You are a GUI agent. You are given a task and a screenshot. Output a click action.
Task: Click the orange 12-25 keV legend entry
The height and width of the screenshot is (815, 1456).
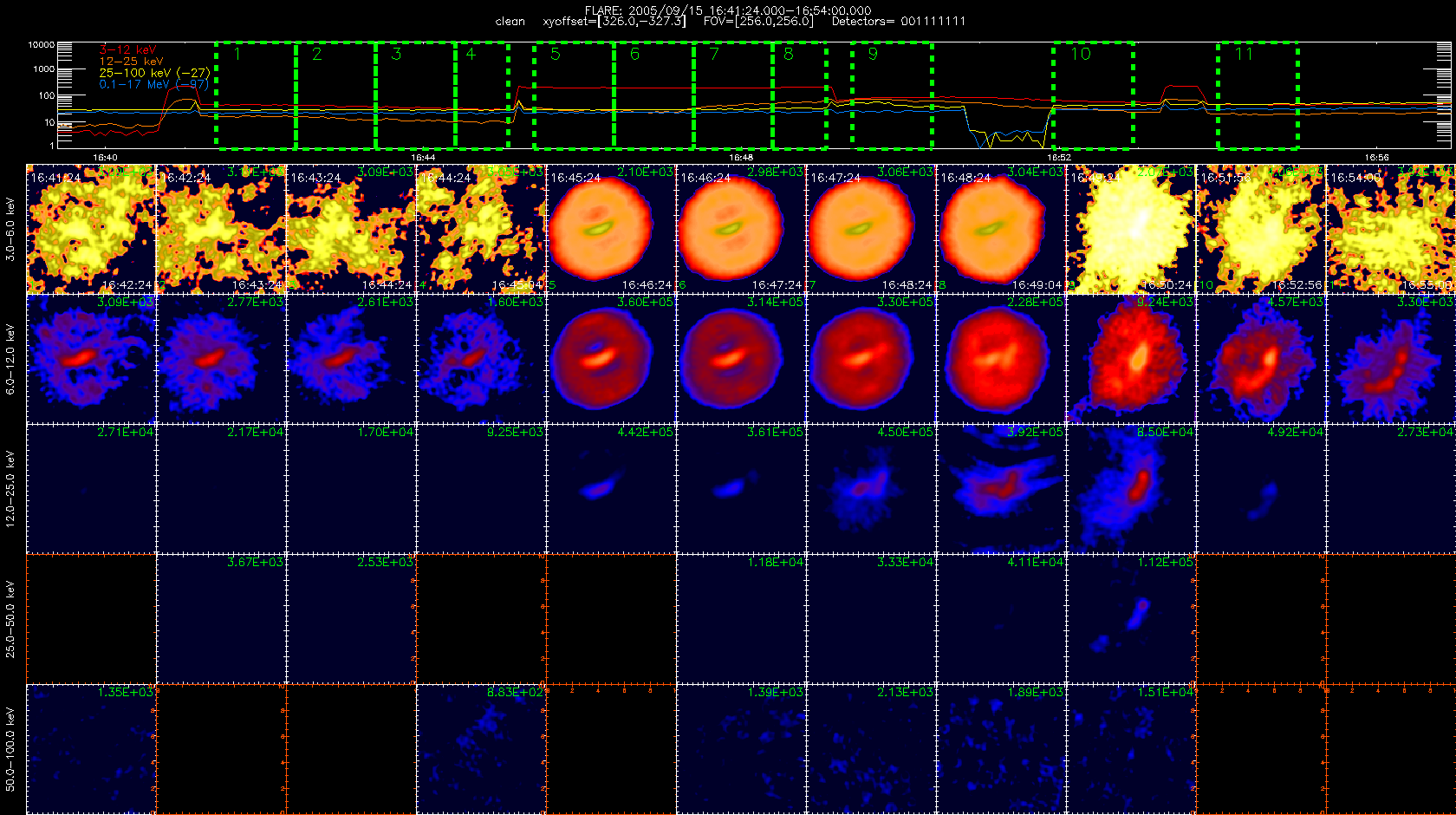coord(131,62)
